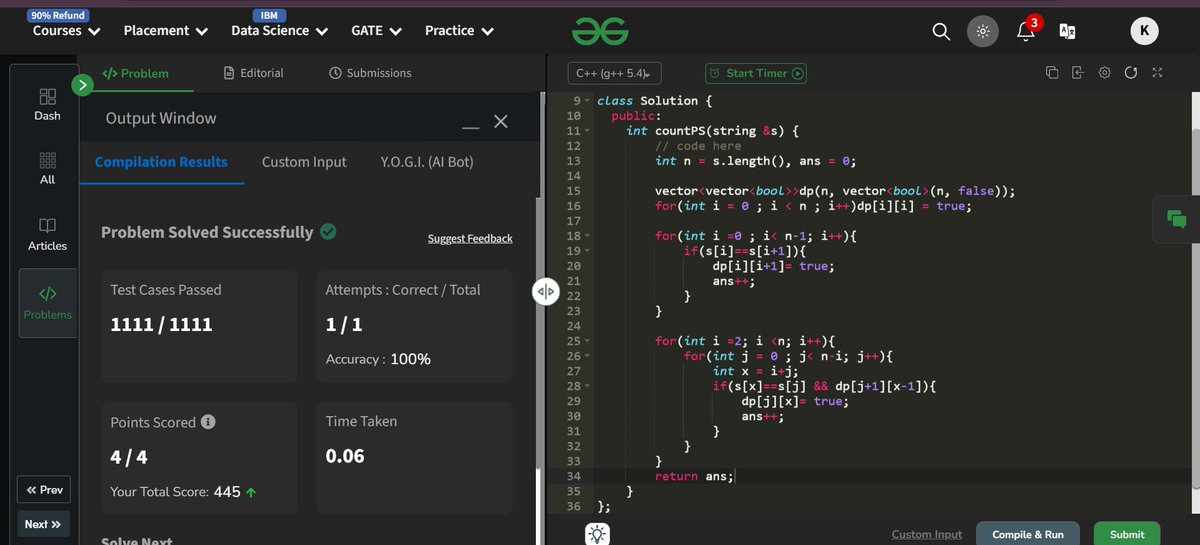The height and width of the screenshot is (545, 1200).
Task: Click the import code icon in editor toolbar
Action: [1077, 73]
